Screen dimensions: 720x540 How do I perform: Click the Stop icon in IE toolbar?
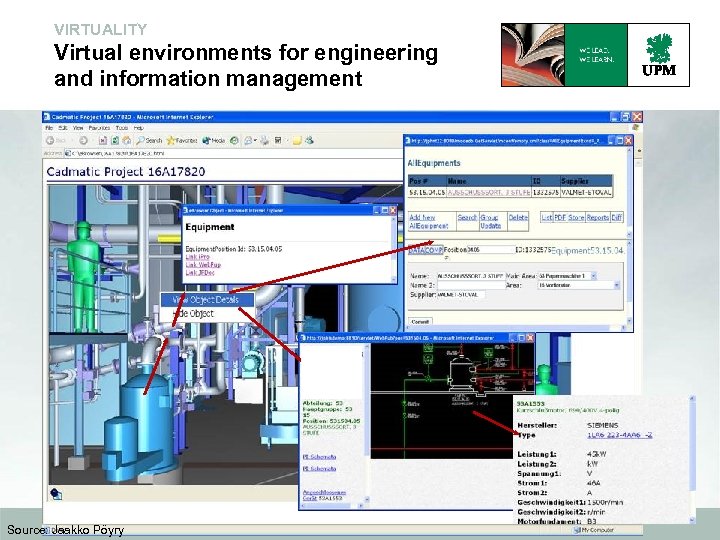pos(103,141)
